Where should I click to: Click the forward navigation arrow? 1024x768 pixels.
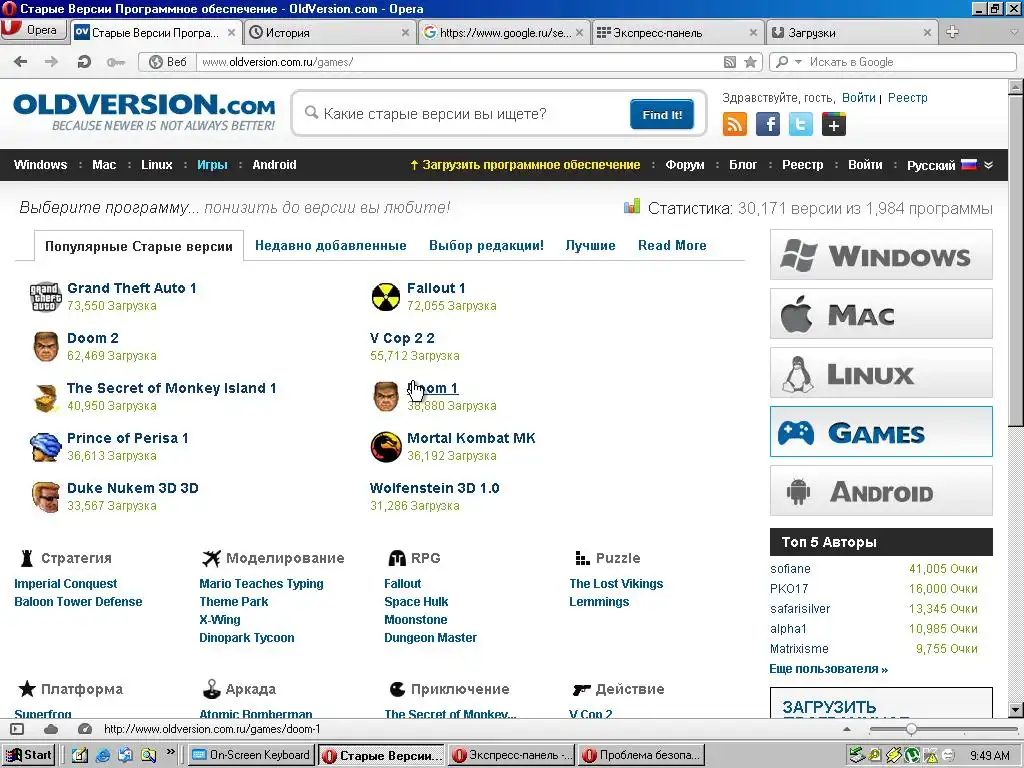coord(51,61)
